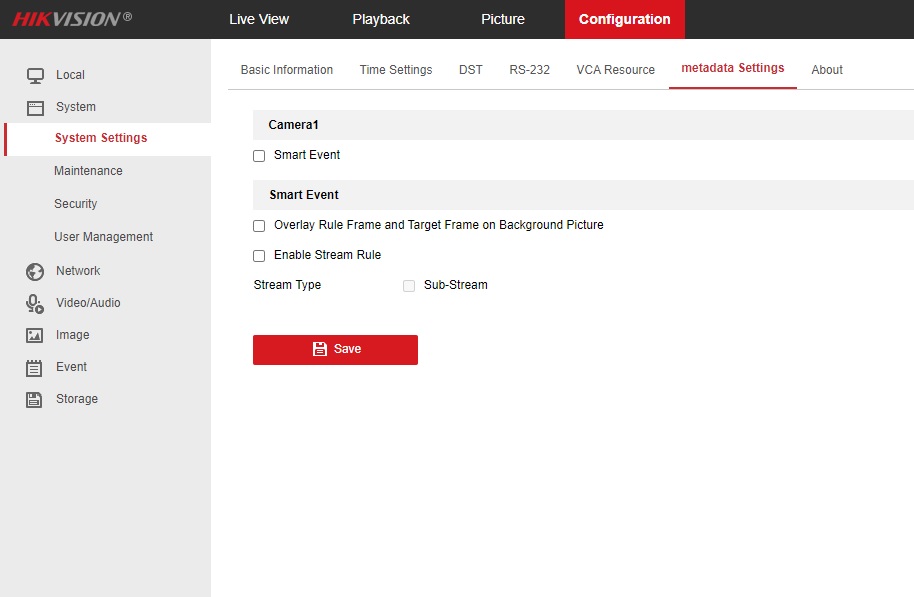
Task: Toggle the Sub-Stream checkbox
Action: pos(409,286)
